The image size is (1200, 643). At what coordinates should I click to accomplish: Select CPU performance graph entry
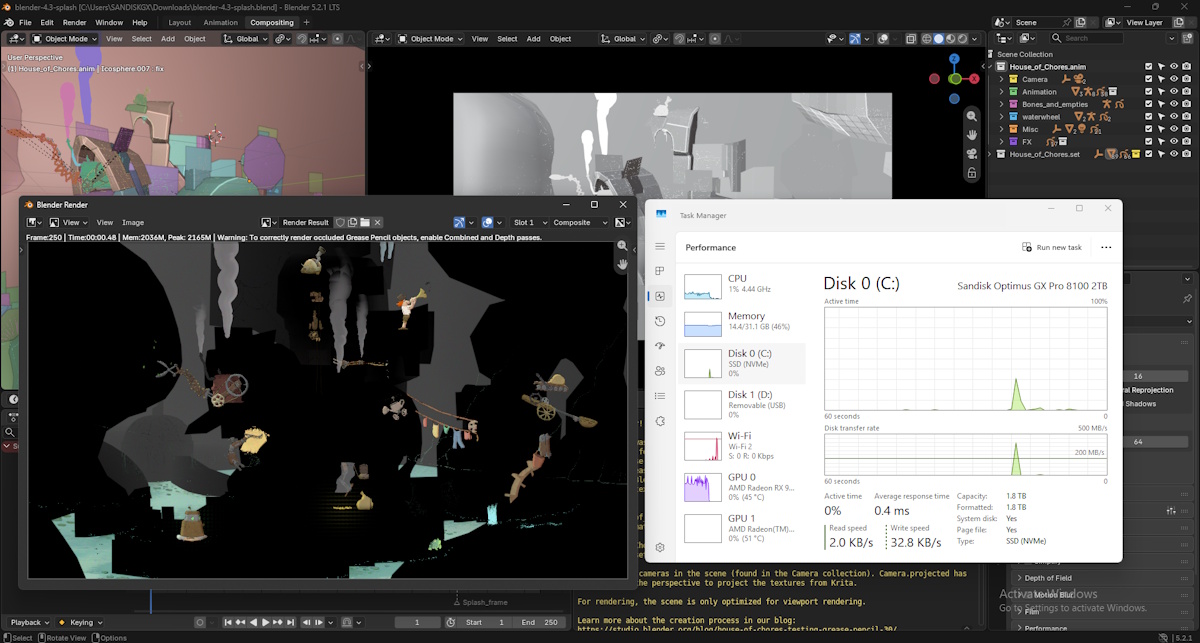point(742,285)
